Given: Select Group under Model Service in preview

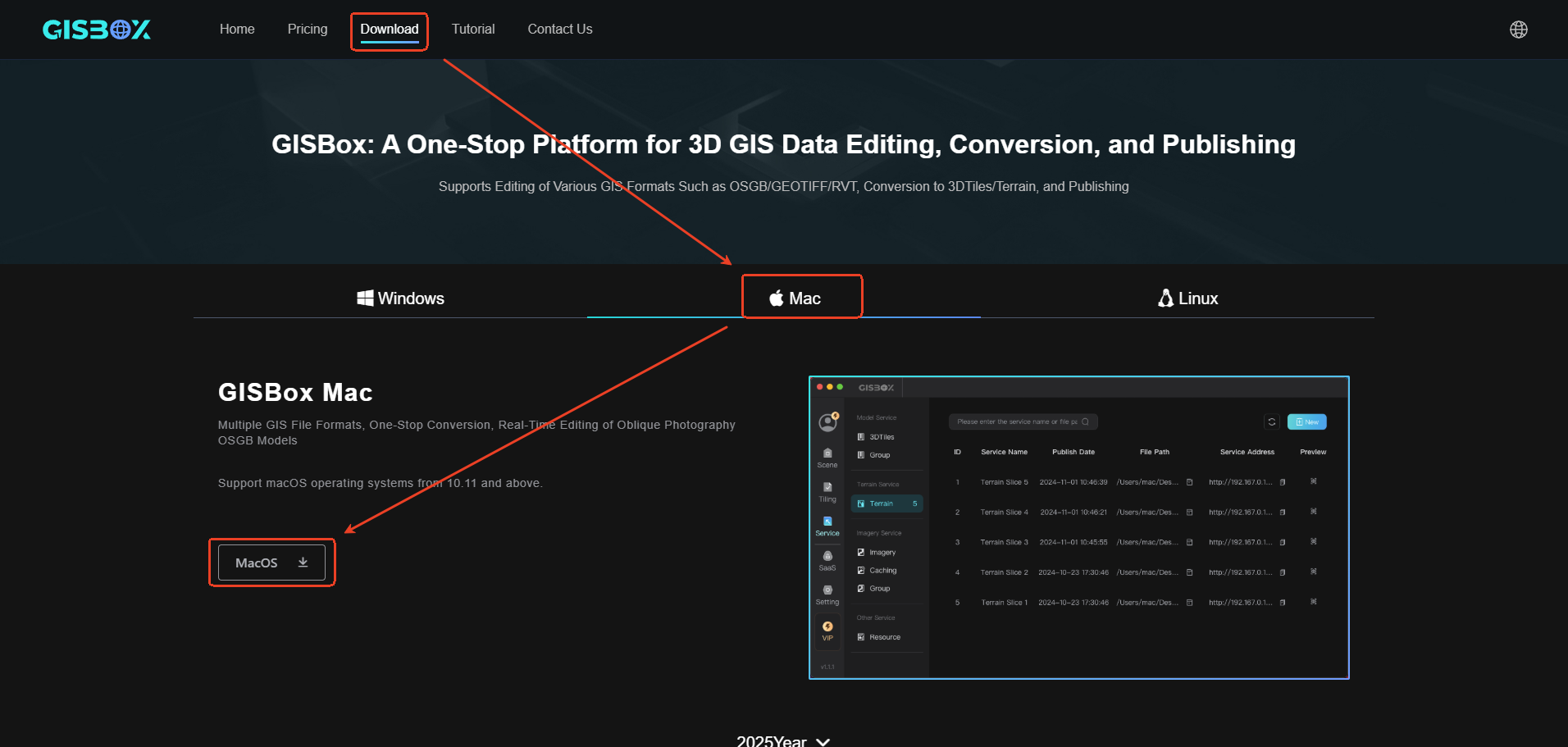Looking at the screenshot, I should [873, 455].
